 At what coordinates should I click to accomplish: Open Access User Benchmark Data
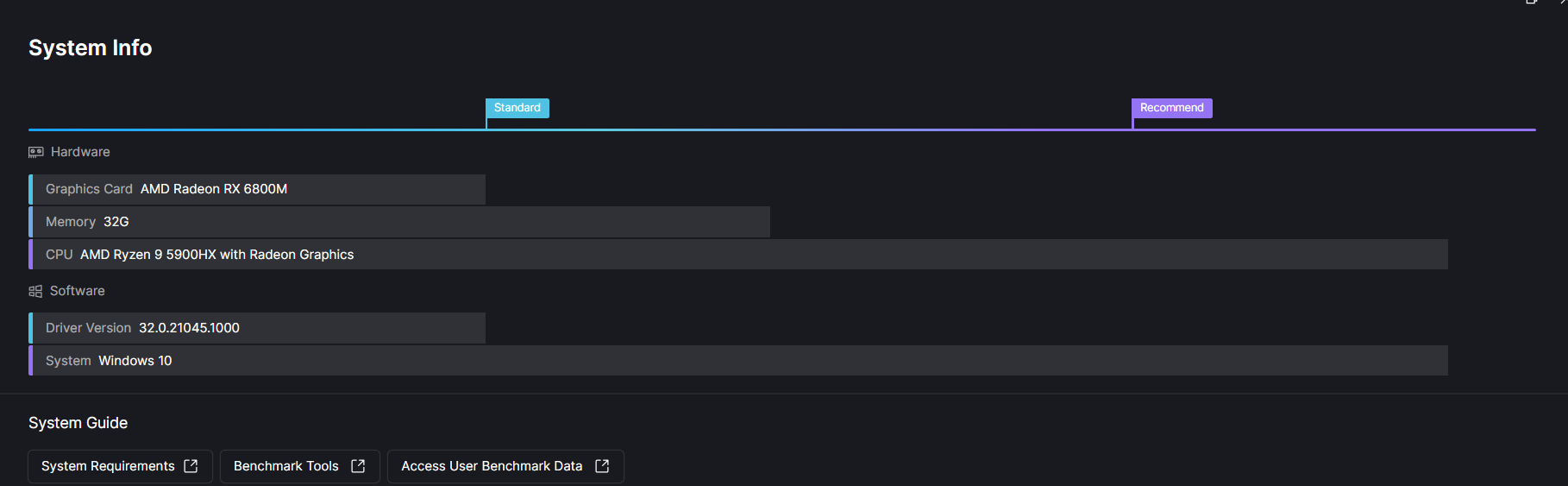505,466
